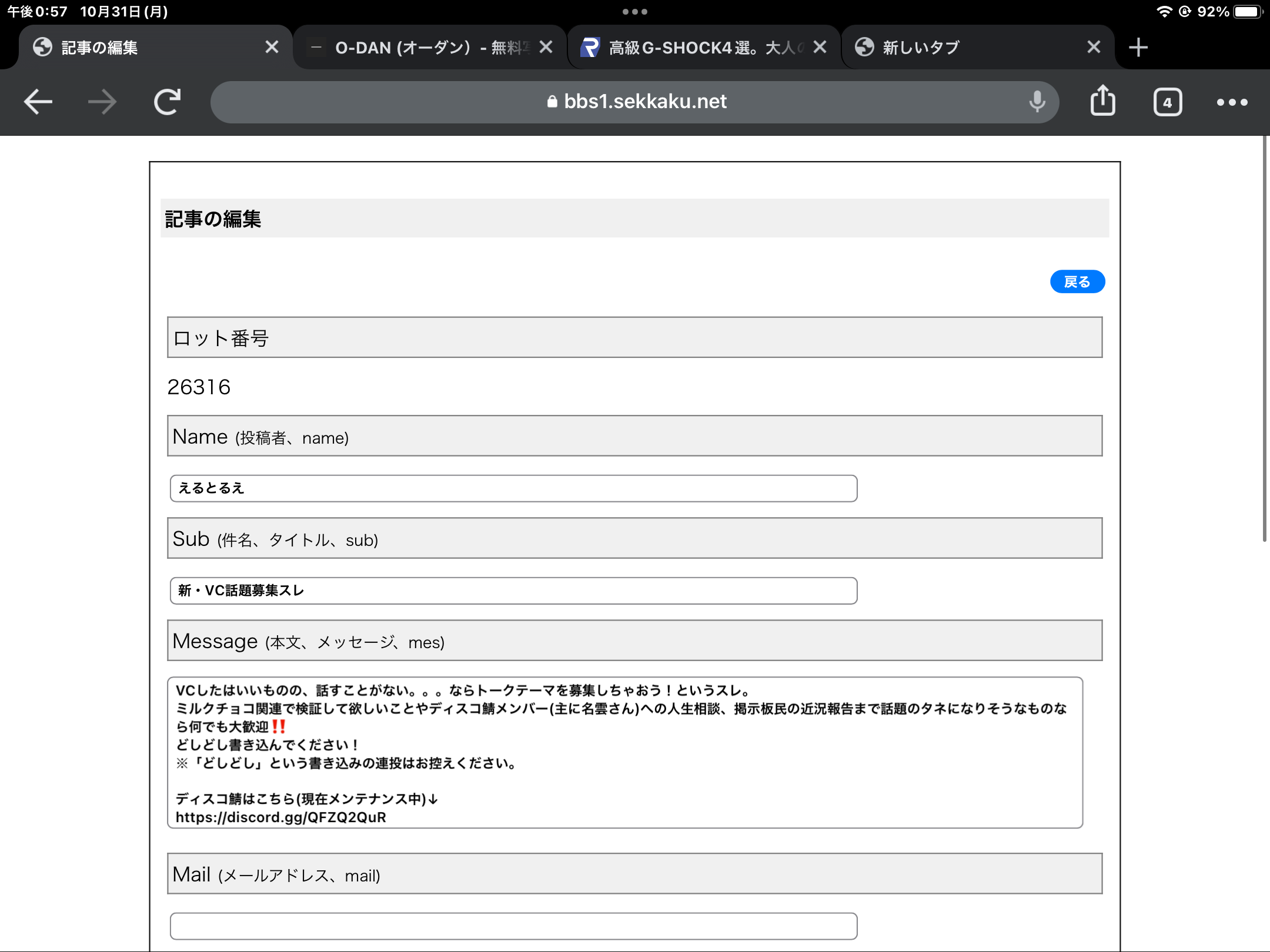Click the bbs1.sekkaku.net address bar
1270x952 pixels.
(x=635, y=102)
